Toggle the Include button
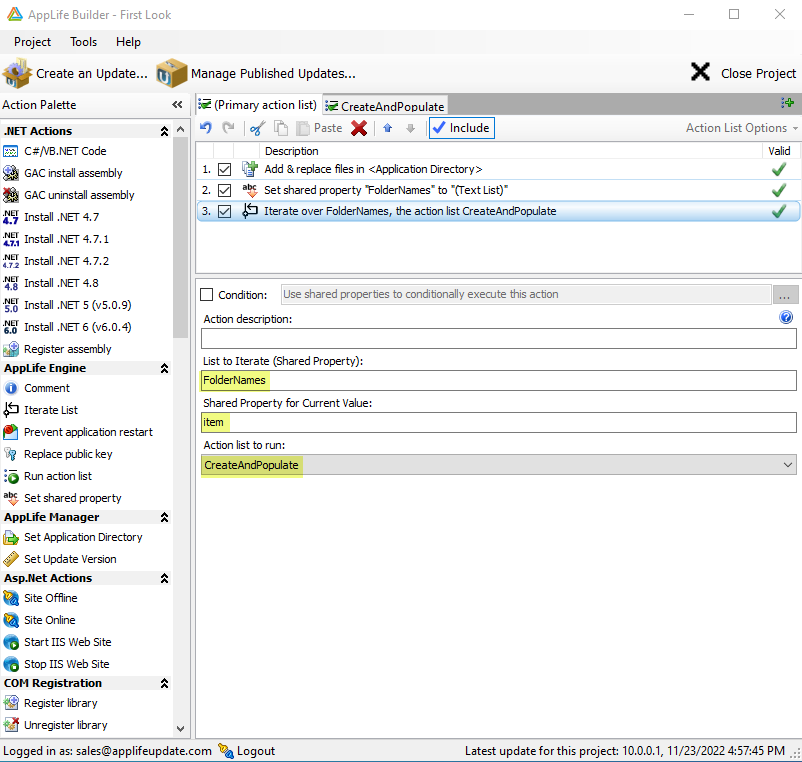Screen dimensions: 802x762 pyautogui.click(x=462, y=128)
